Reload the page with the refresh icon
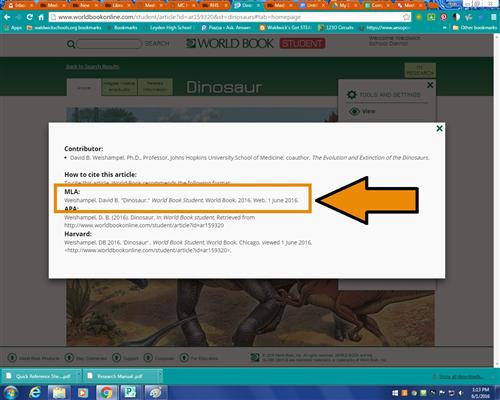Image resolution: width=500 pixels, height=400 pixels. point(30,17)
